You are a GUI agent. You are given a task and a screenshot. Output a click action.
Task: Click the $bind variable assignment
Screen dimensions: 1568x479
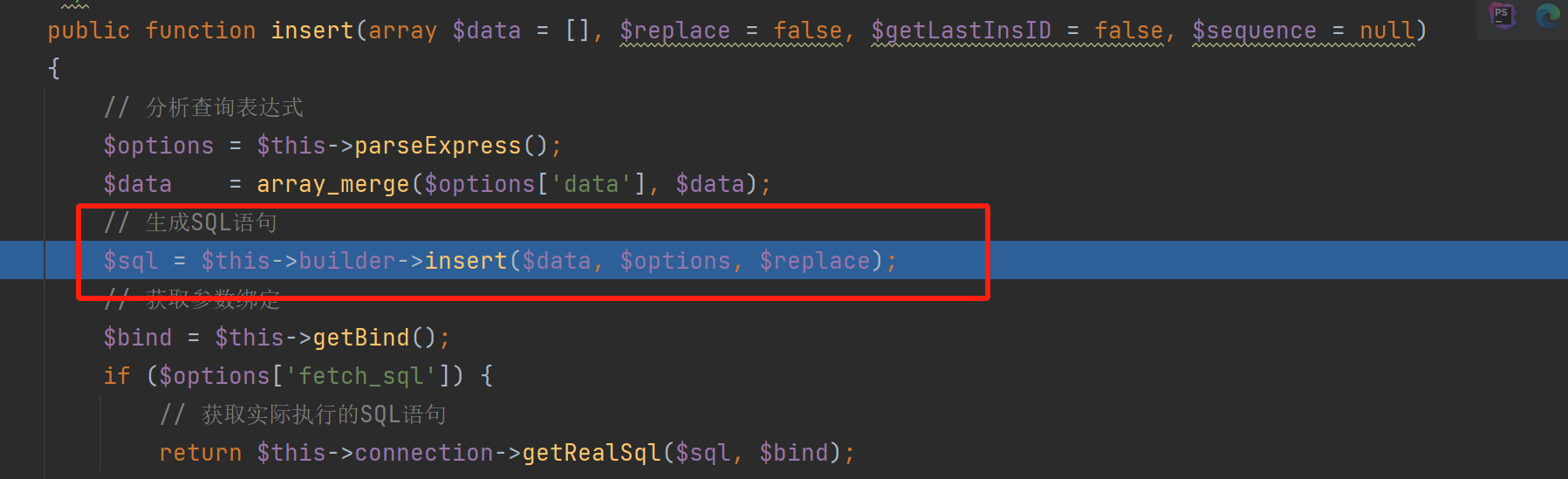pos(137,338)
